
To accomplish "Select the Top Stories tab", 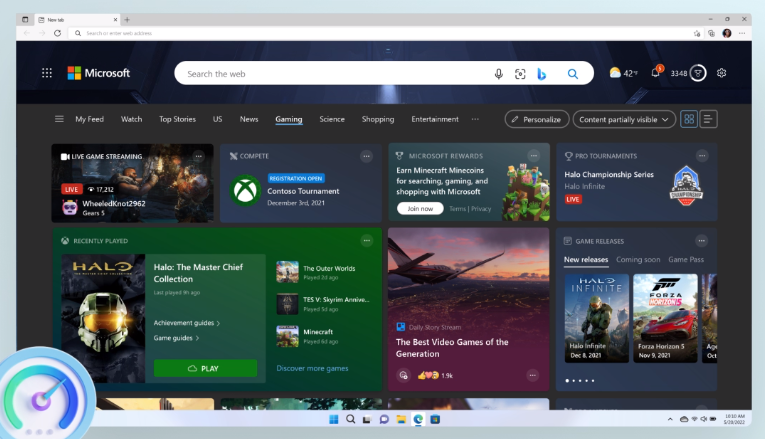I will [x=177, y=119].
